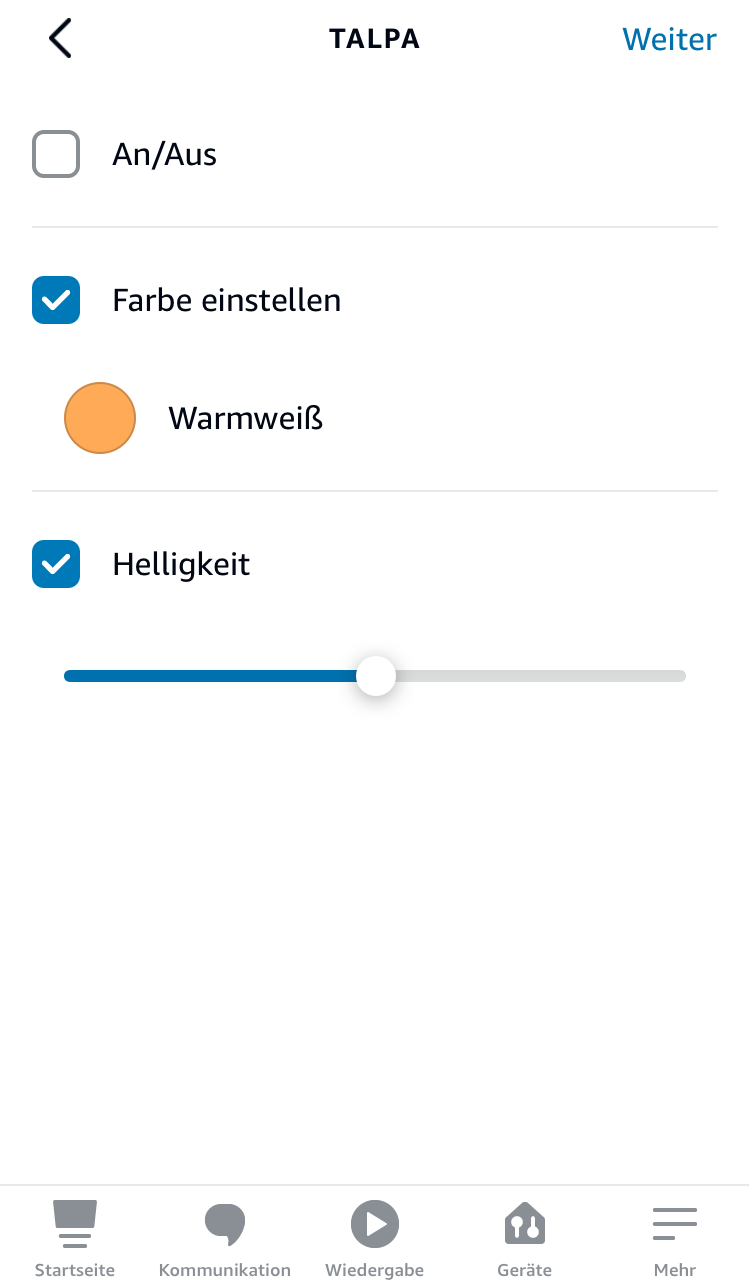The height and width of the screenshot is (1287, 749).
Task: Switch to the Geräte tab label
Action: pyautogui.click(x=525, y=1270)
